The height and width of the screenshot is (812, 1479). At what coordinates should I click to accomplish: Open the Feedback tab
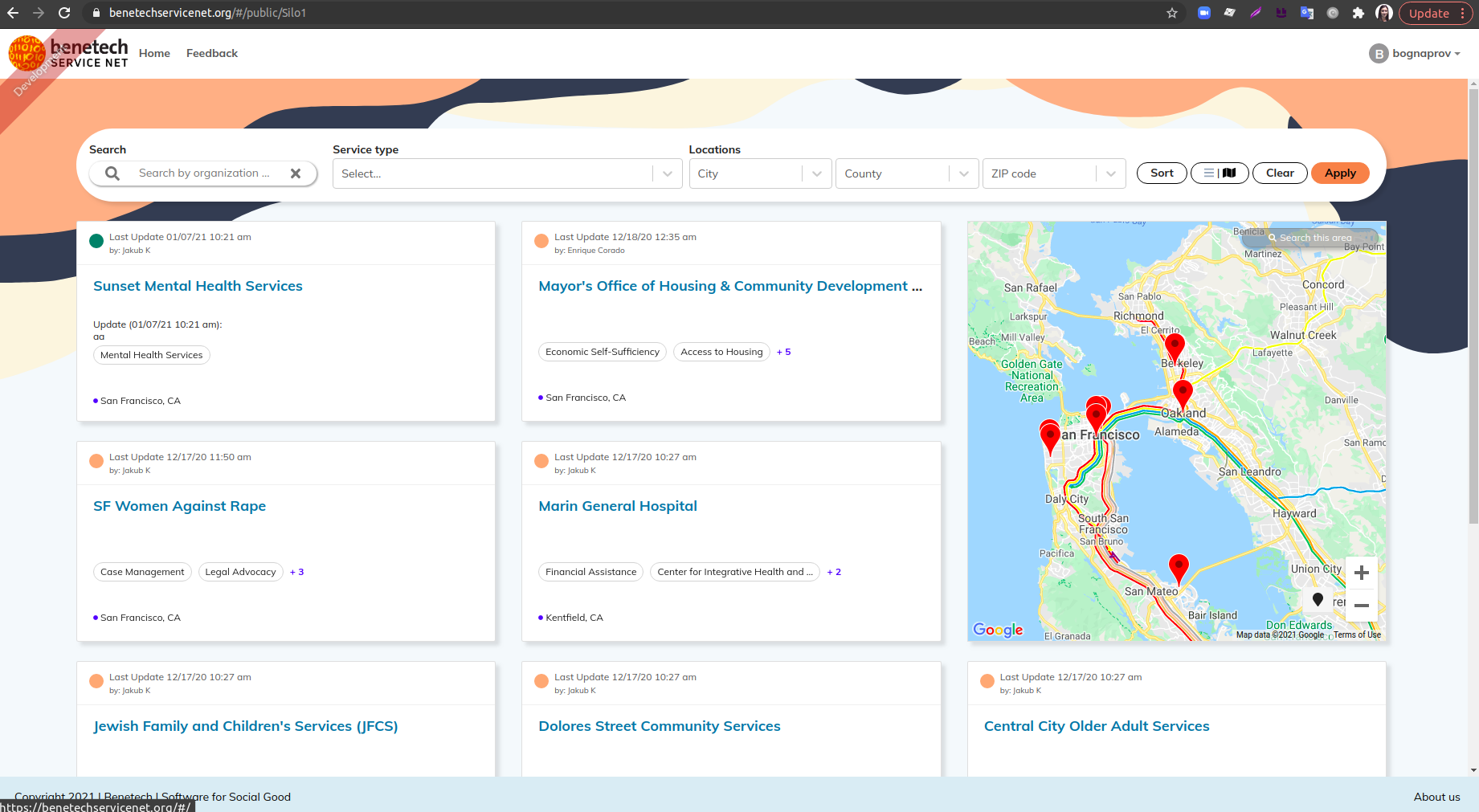(x=211, y=53)
